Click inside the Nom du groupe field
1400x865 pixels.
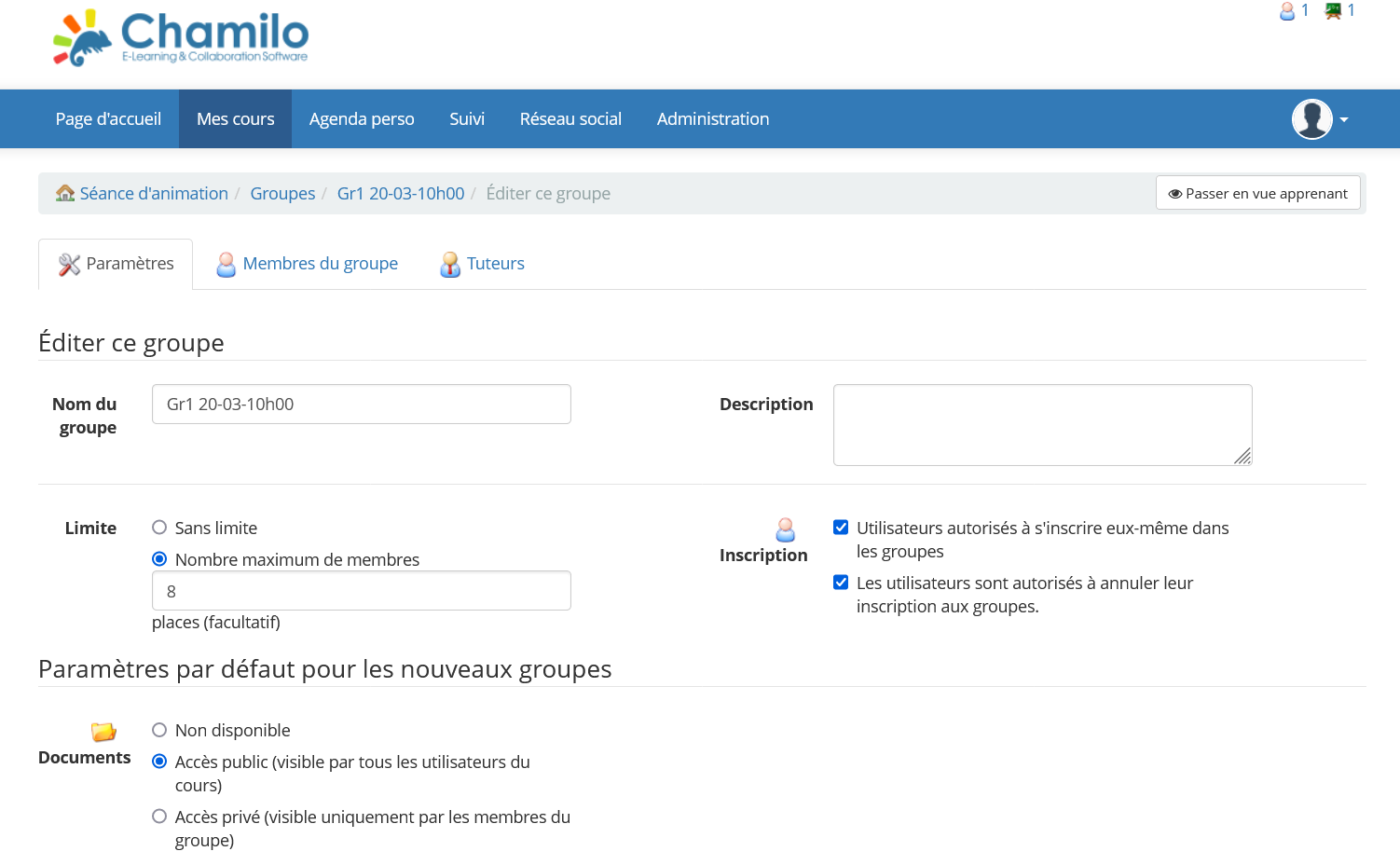[x=361, y=404]
